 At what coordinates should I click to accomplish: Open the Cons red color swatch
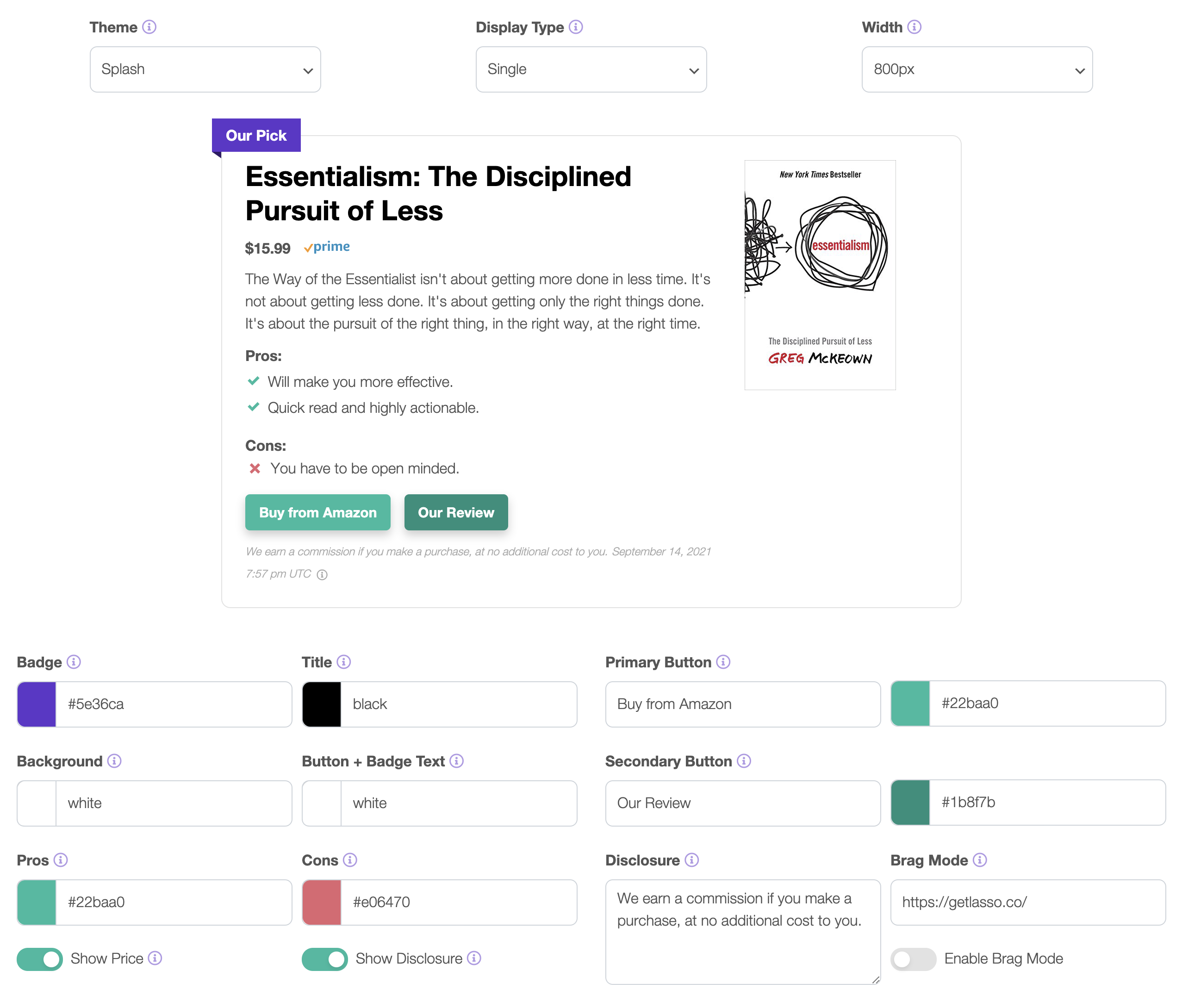coord(322,902)
